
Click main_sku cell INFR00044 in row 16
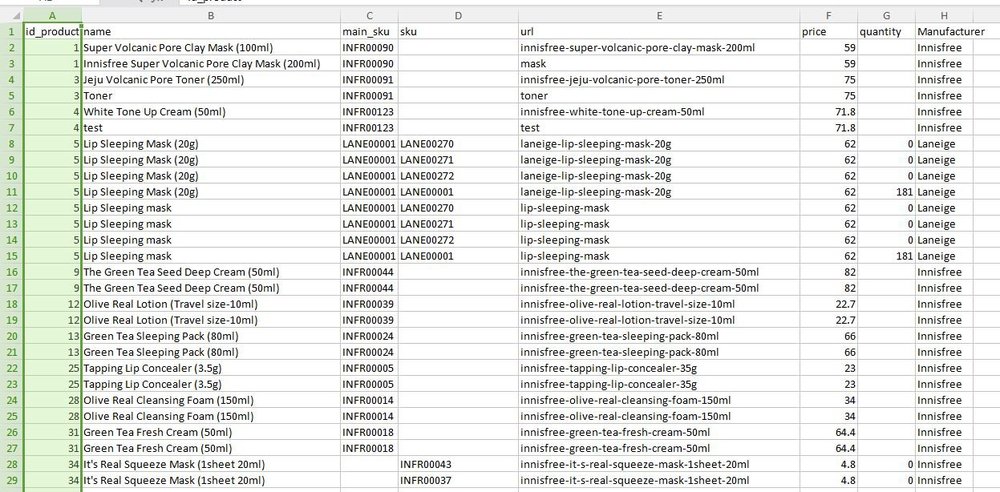(x=369, y=272)
